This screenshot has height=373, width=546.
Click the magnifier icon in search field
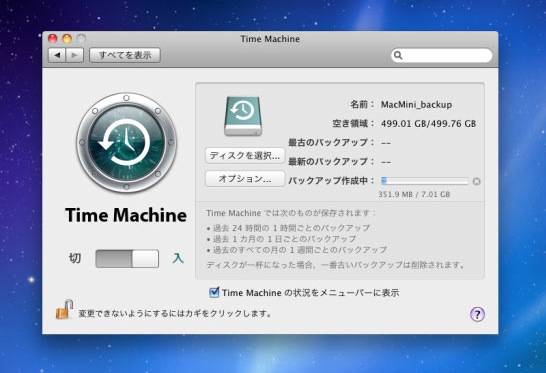pos(398,55)
